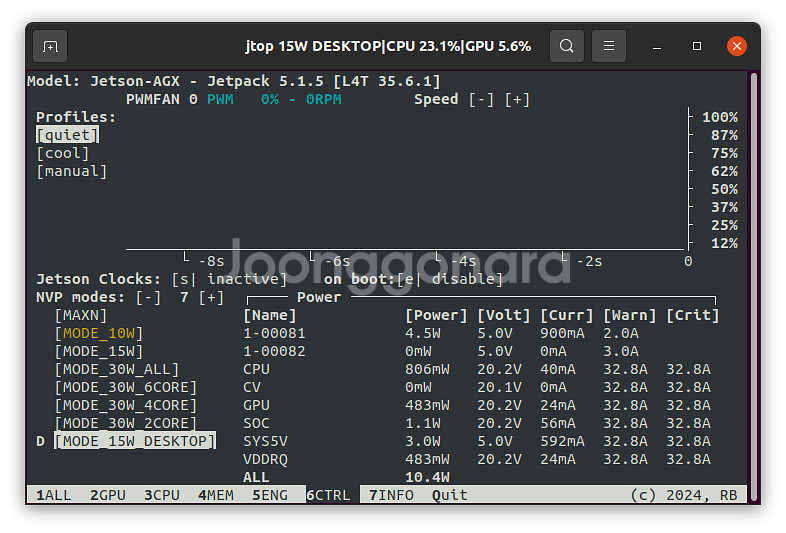Image resolution: width=786 pixels, height=533 pixels.
Task: Select the MODE_30W_2CORE power mode
Action: click(126, 423)
